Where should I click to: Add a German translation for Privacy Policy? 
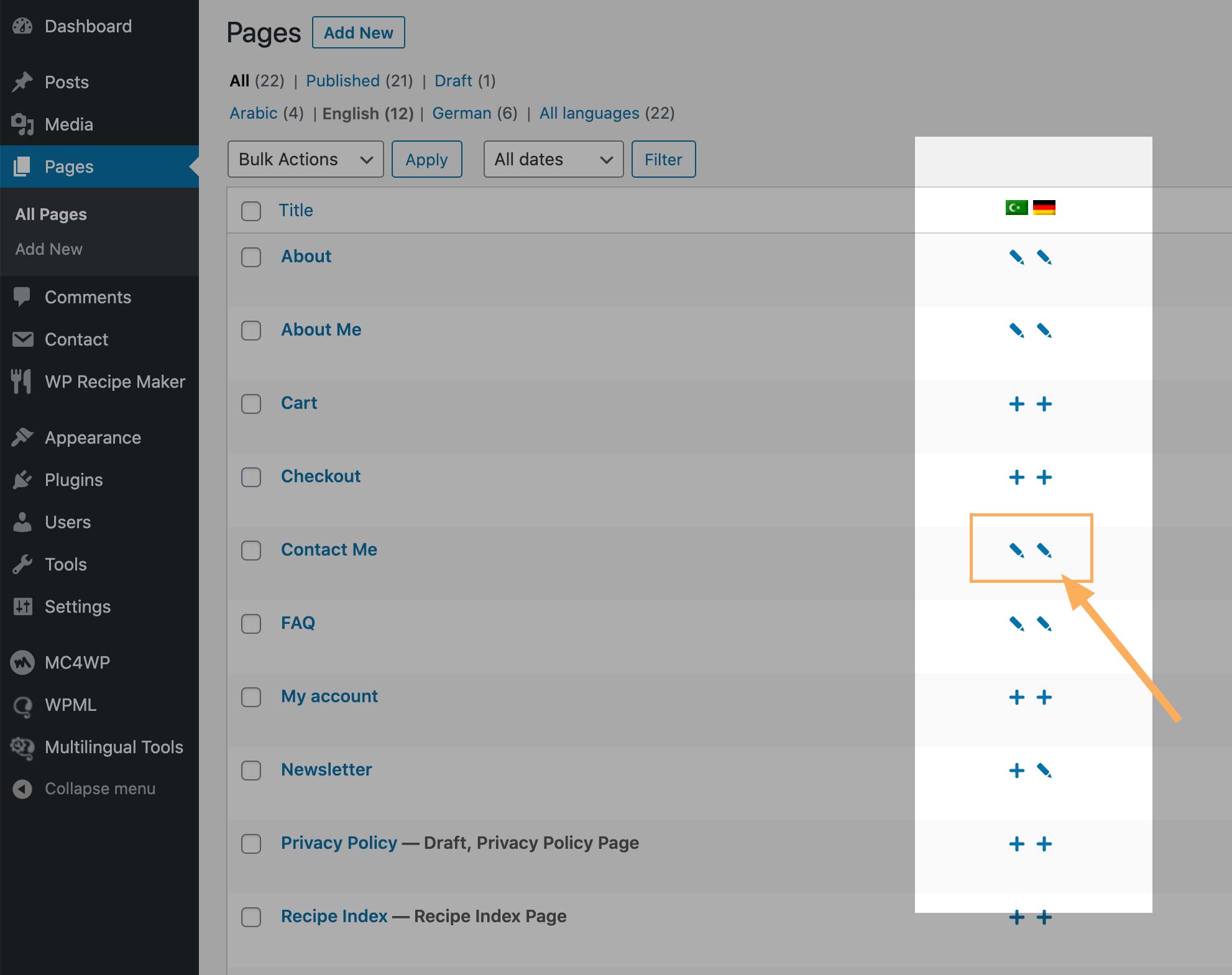(1045, 844)
